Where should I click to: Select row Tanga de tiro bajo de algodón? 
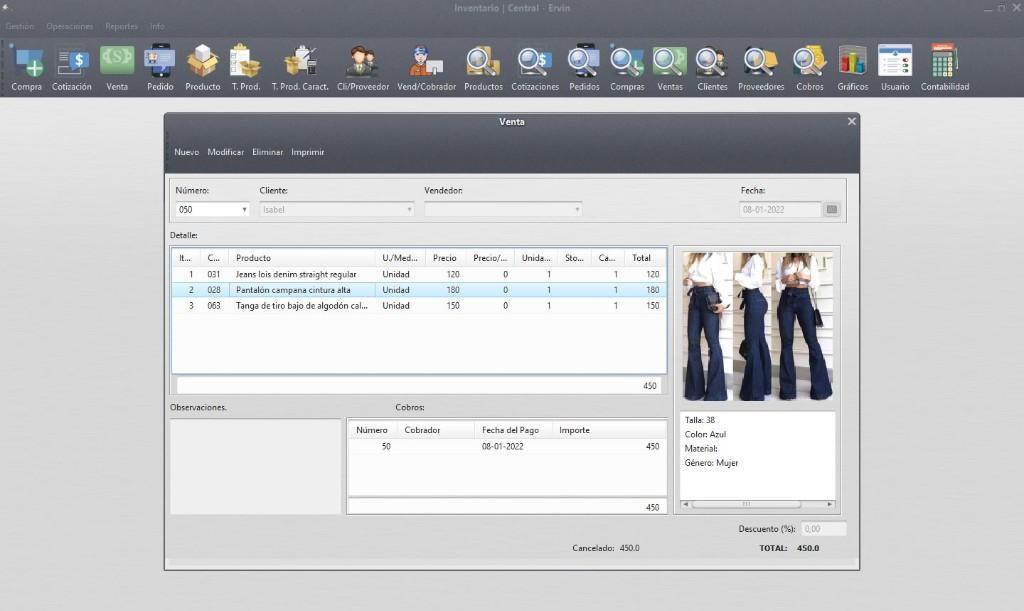click(x=419, y=306)
